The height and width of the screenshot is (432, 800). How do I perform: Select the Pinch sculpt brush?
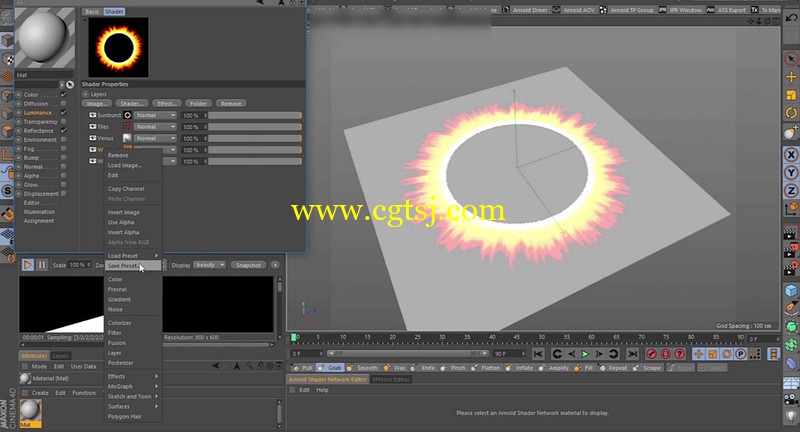click(453, 368)
